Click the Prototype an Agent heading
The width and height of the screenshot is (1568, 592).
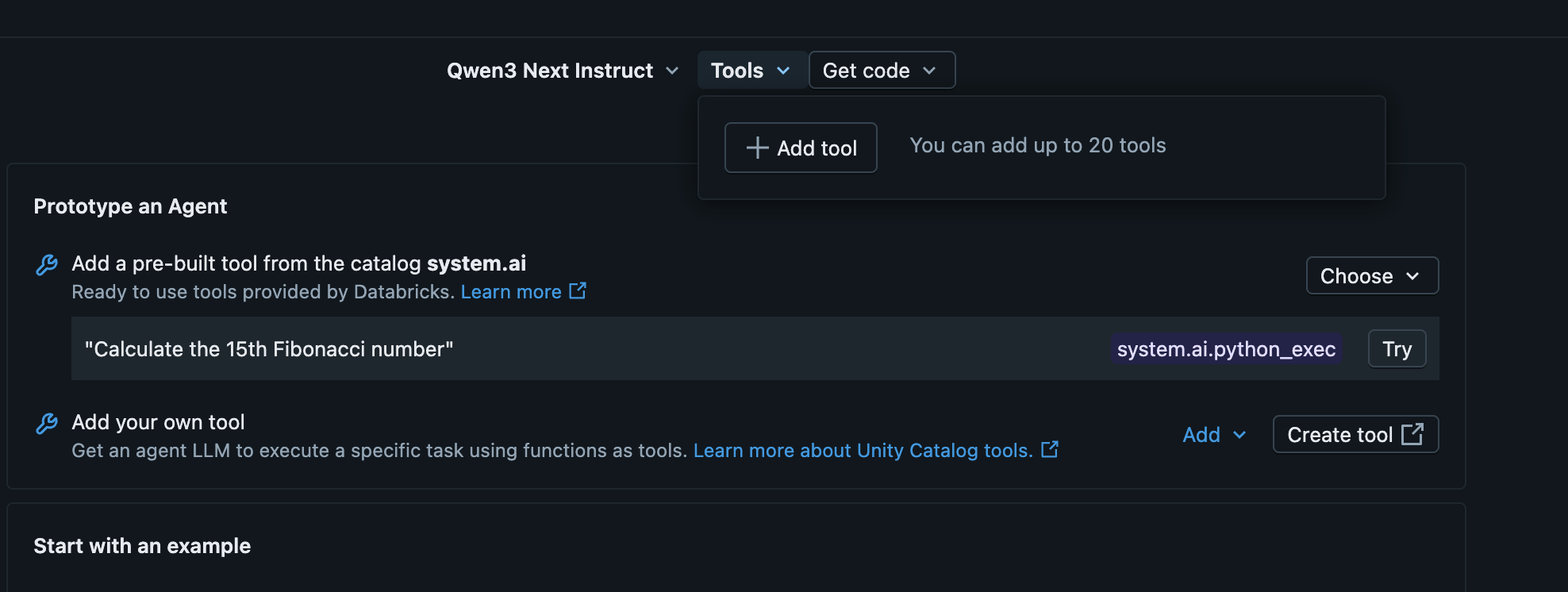coord(130,206)
